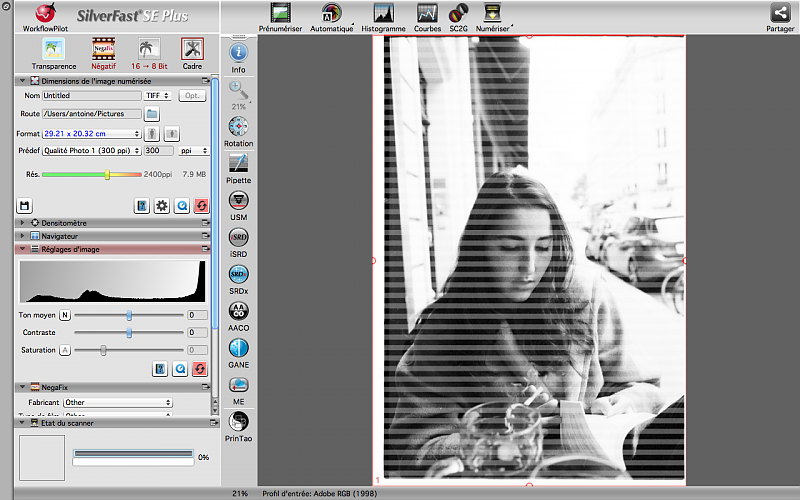This screenshot has height=500, width=800.
Task: Click the Partager share button
Action: tap(780, 14)
